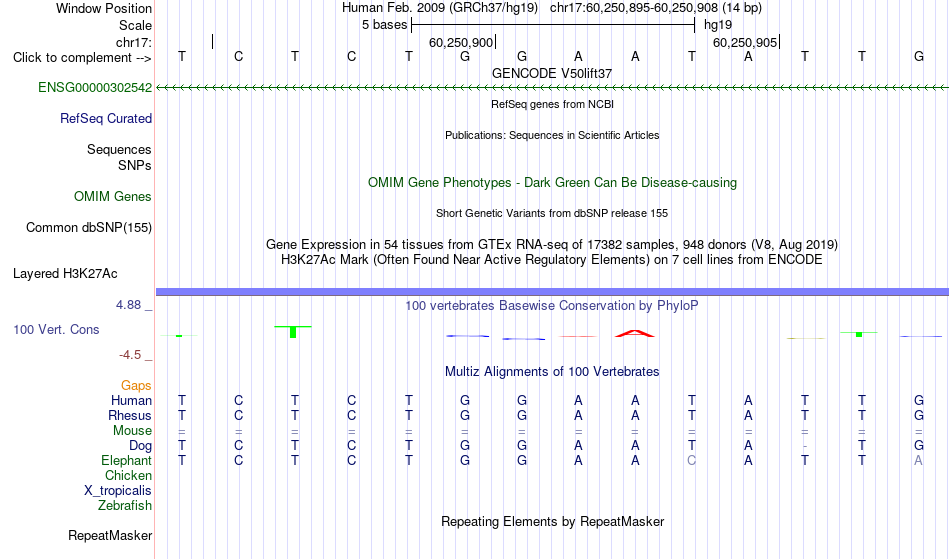This screenshot has height=559, width=950.
Task: Click the Dog species label
Action: (x=141, y=446)
